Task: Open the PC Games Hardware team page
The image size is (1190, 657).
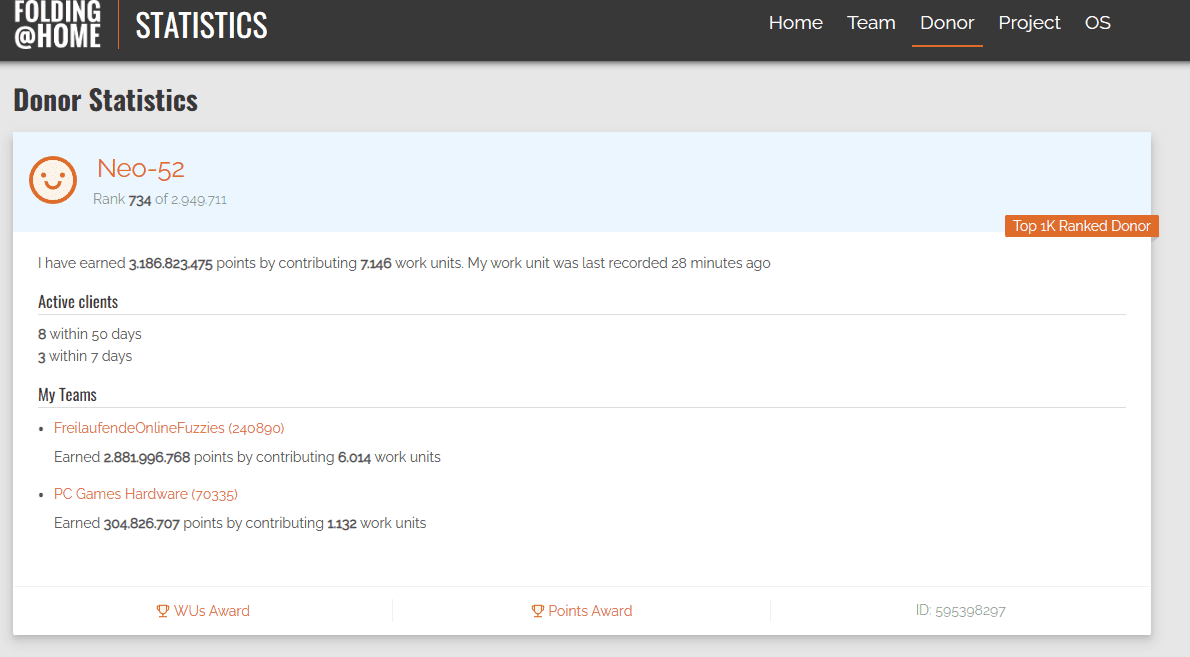Action: point(146,494)
